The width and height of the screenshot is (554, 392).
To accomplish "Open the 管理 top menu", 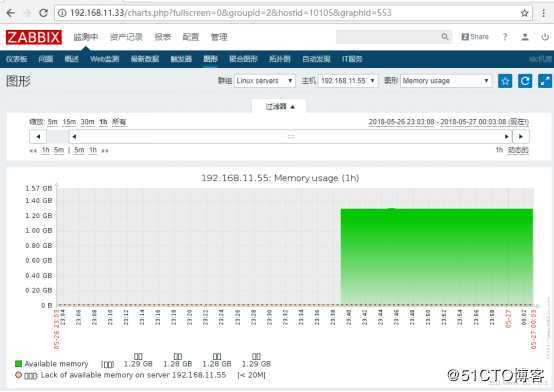I will click(x=219, y=37).
